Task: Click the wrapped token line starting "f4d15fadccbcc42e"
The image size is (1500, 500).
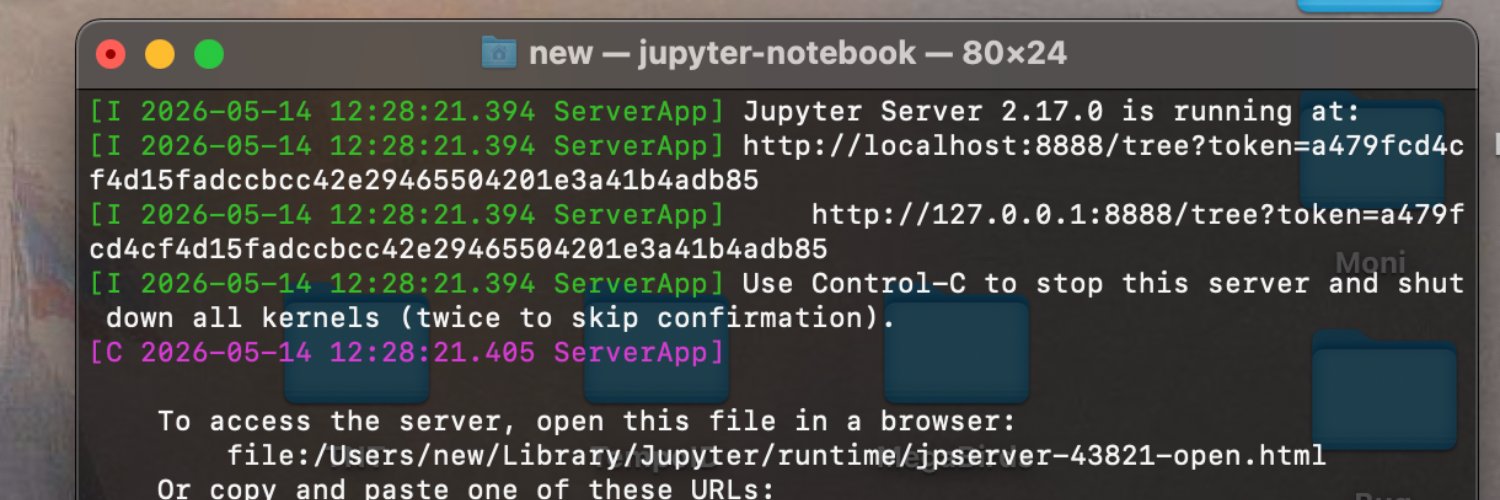Action: 424,181
